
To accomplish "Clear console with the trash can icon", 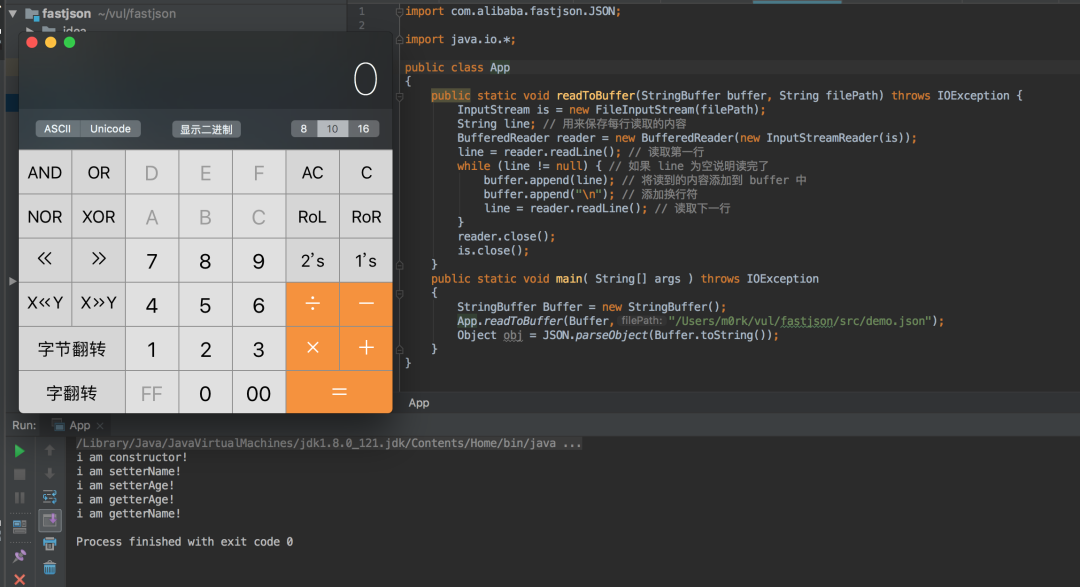I will (50, 568).
